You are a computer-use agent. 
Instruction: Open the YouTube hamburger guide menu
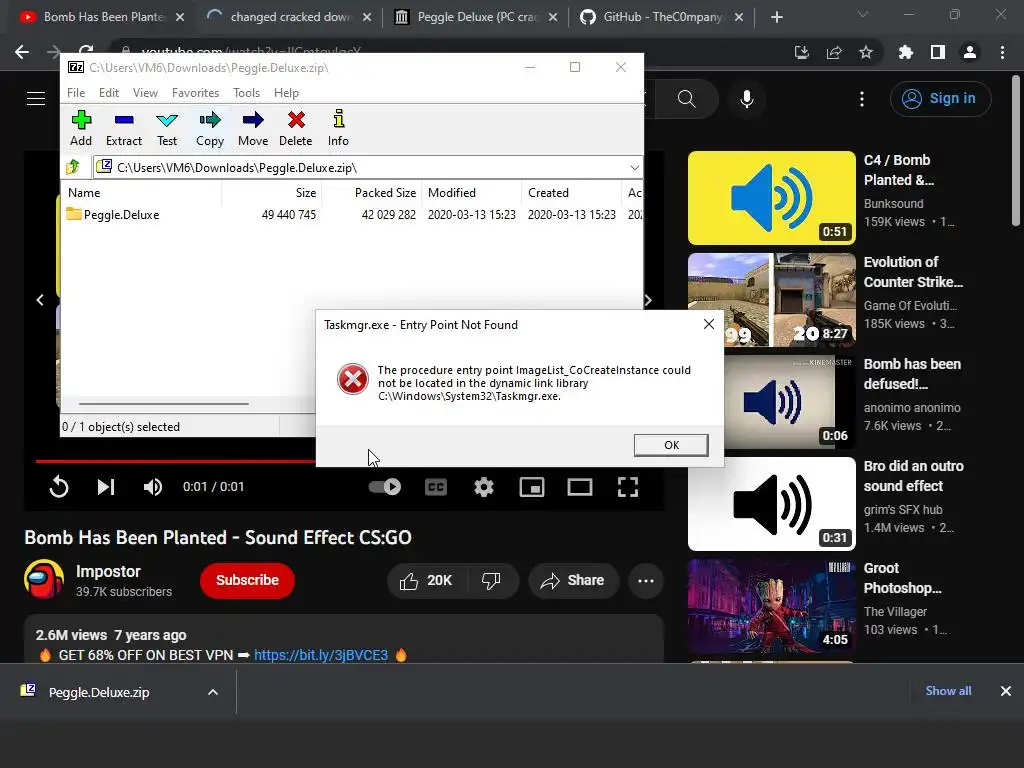point(36,99)
